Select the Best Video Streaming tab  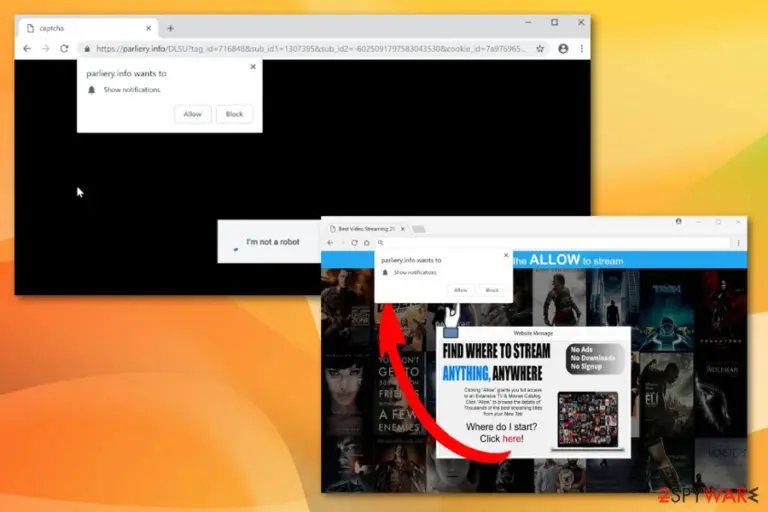(366, 229)
